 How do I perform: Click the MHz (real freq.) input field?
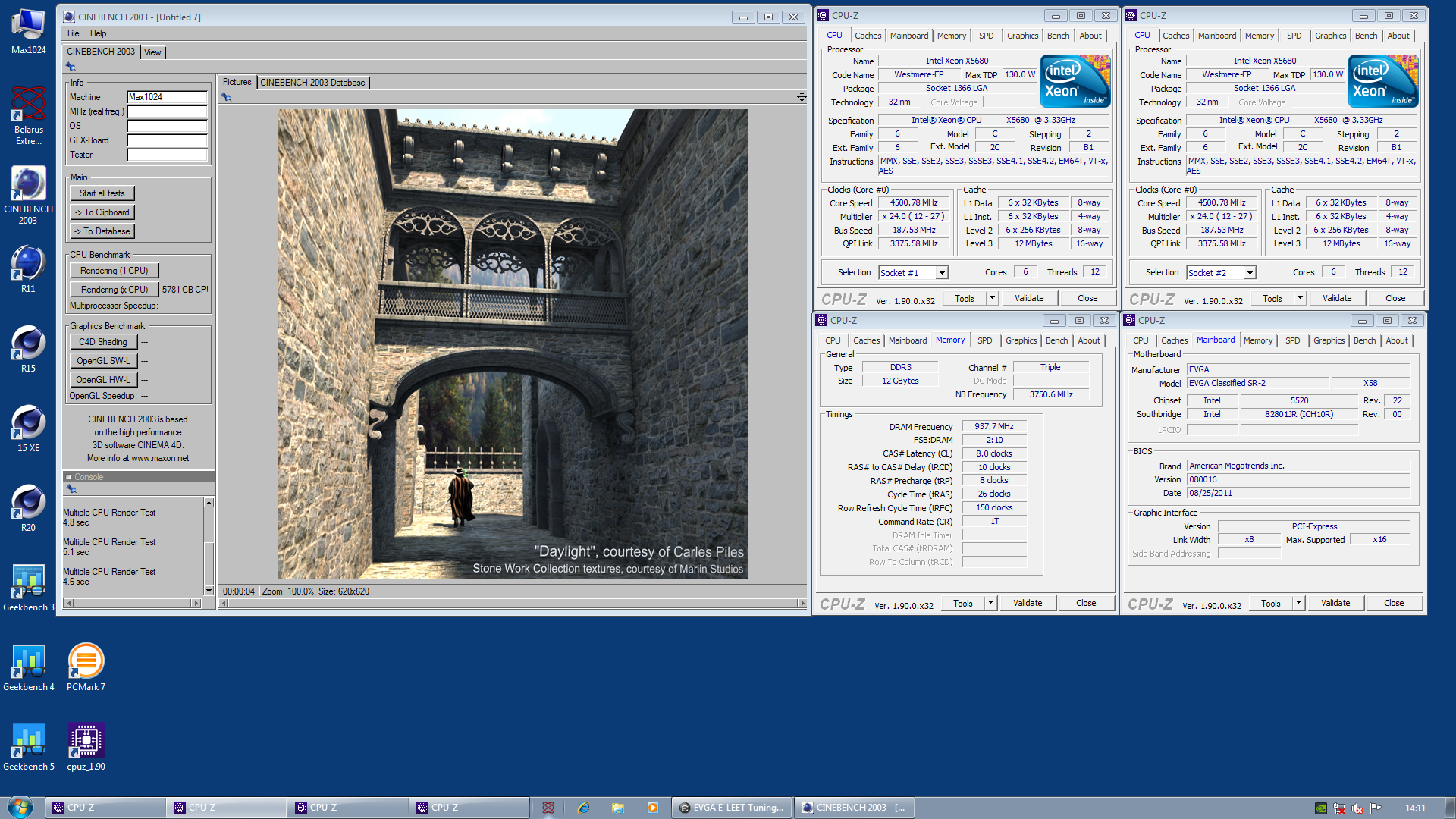pos(167,111)
